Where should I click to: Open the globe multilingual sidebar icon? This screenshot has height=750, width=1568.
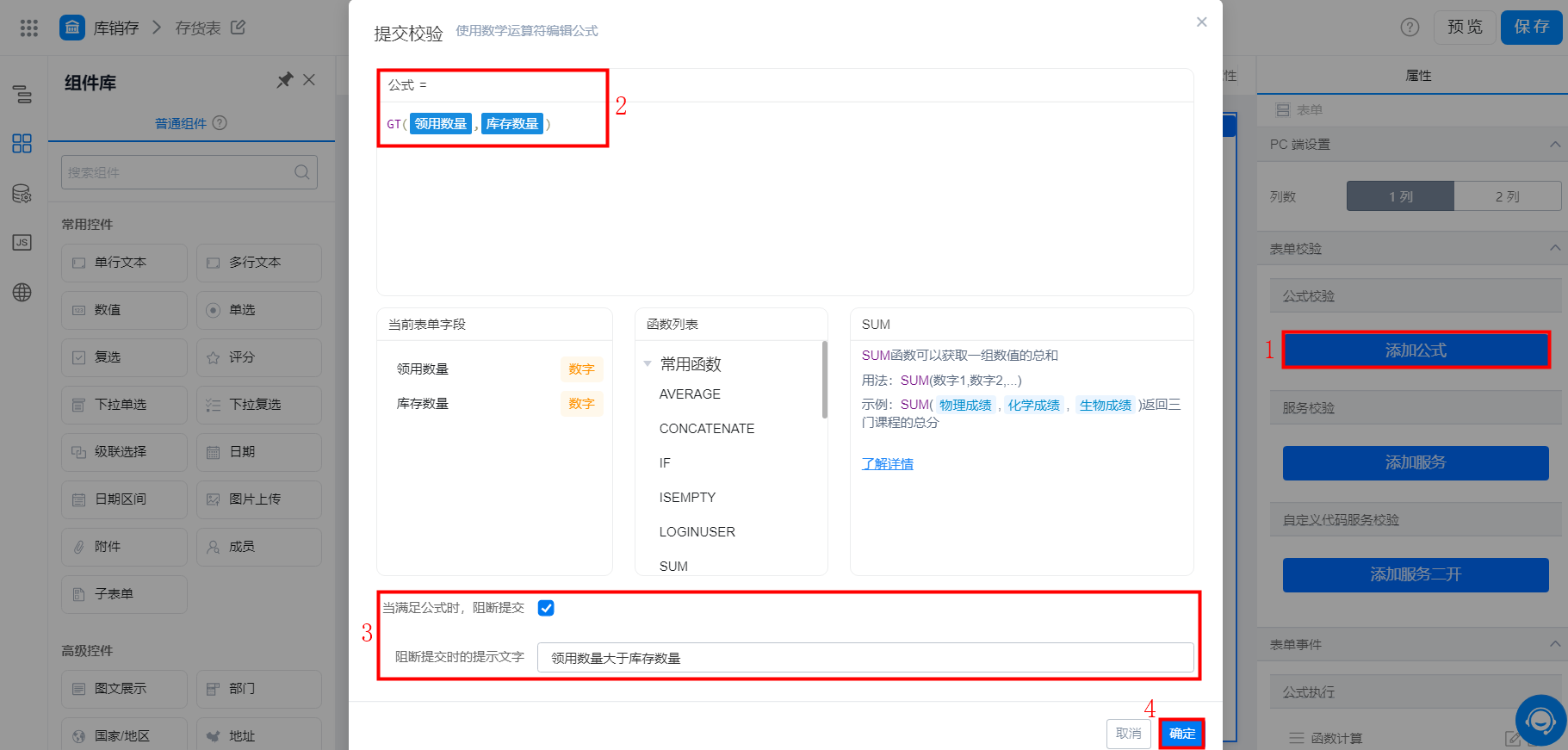(22, 292)
